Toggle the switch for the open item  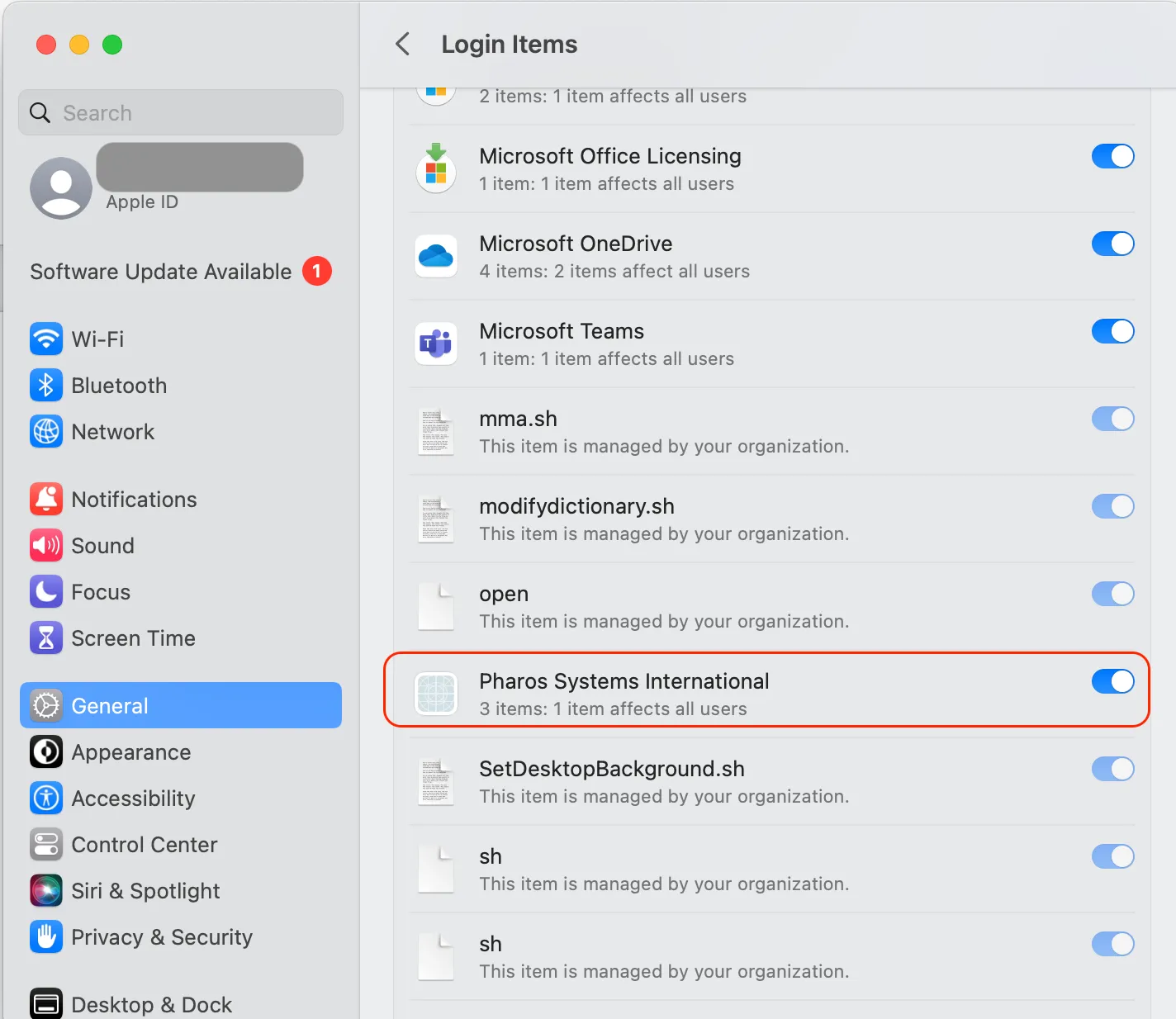click(1112, 594)
